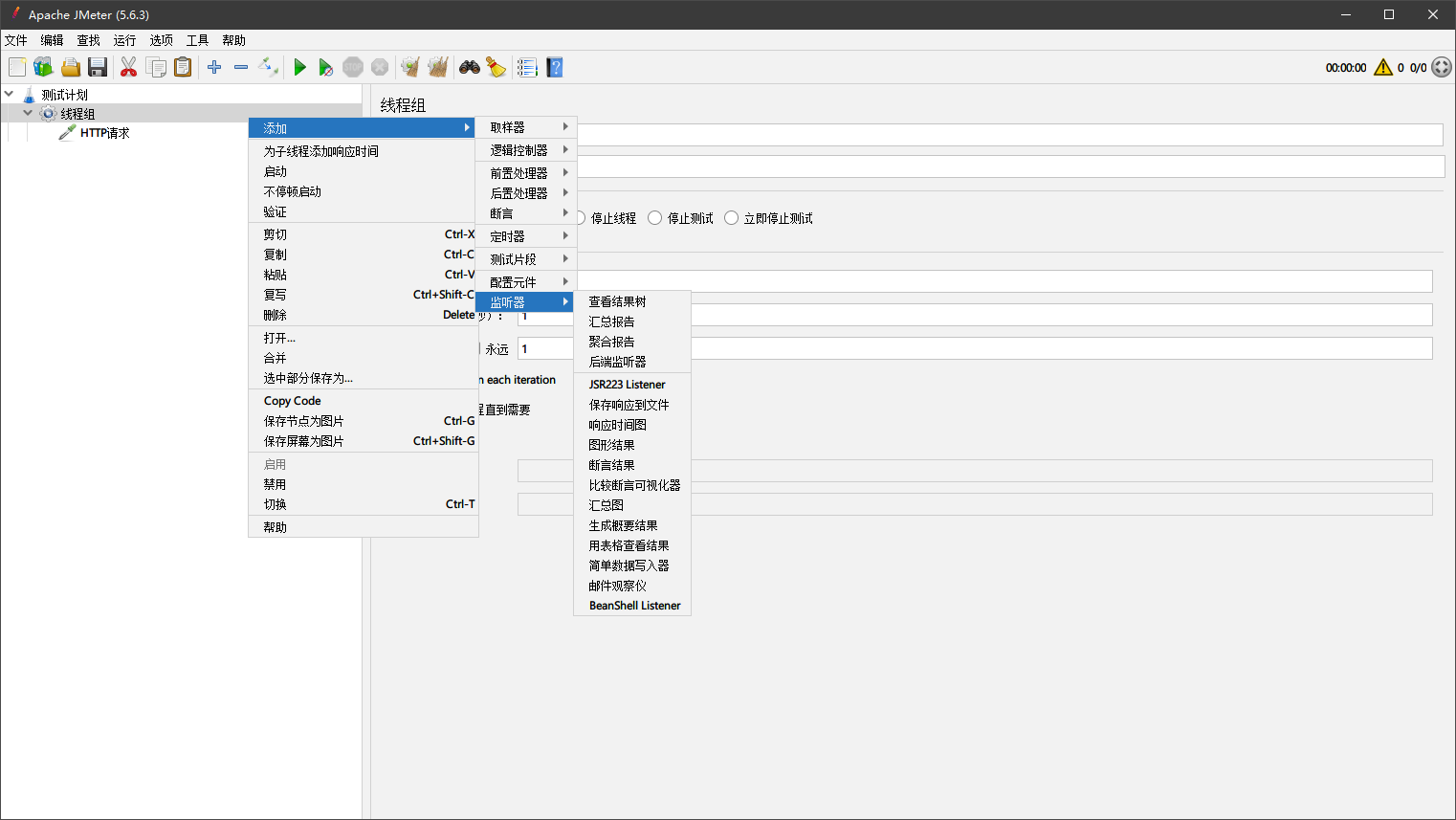
Task: Click the Save floppy disk icon
Action: (x=98, y=67)
